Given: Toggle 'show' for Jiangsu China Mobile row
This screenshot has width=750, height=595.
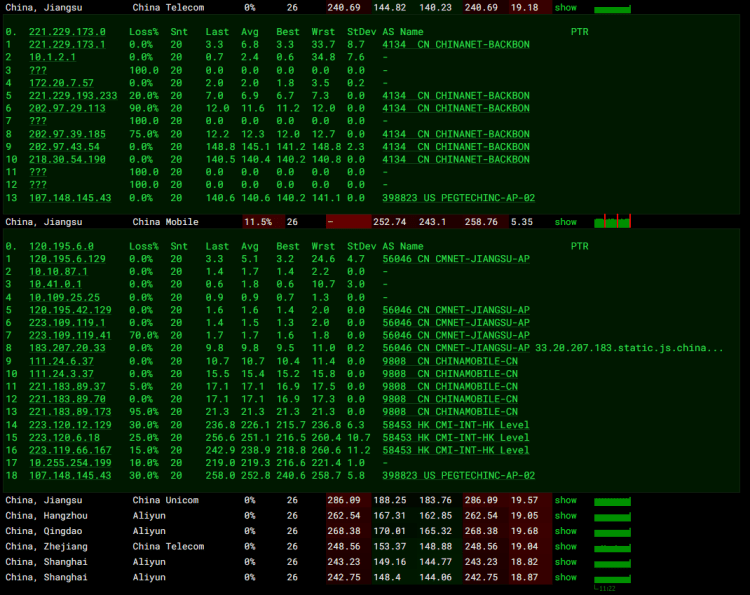Looking at the screenshot, I should click(566, 222).
